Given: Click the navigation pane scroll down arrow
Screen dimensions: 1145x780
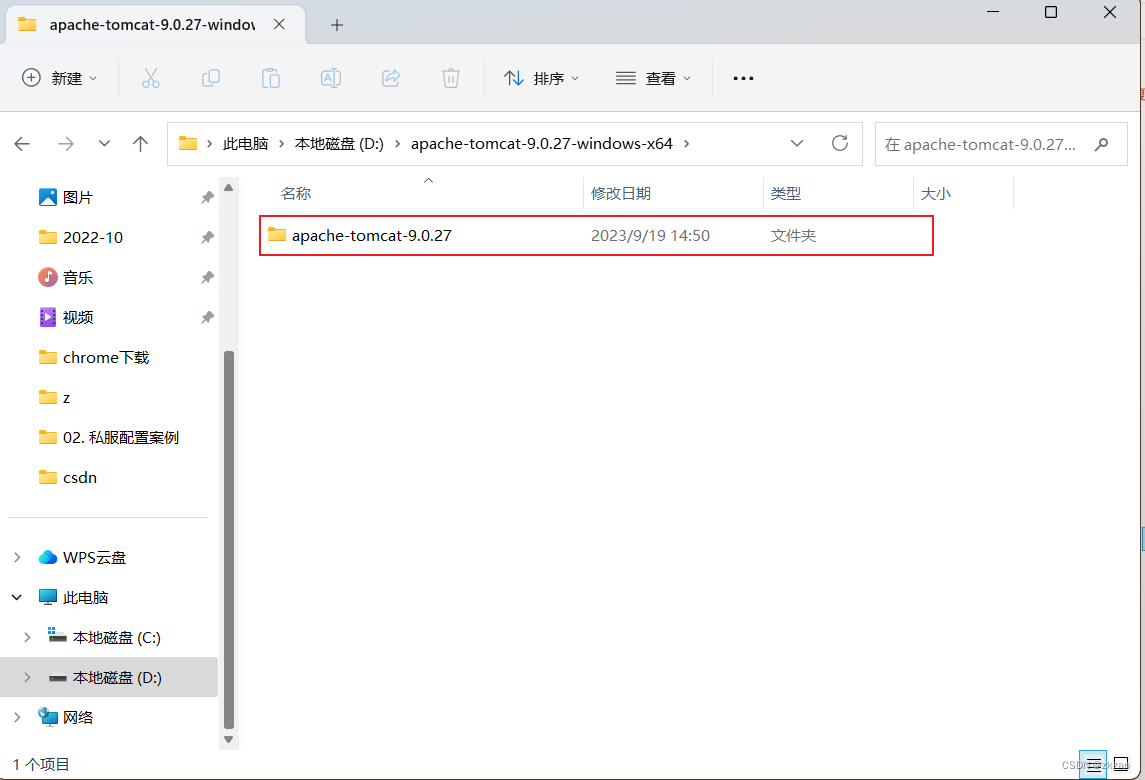Looking at the screenshot, I should (229, 739).
